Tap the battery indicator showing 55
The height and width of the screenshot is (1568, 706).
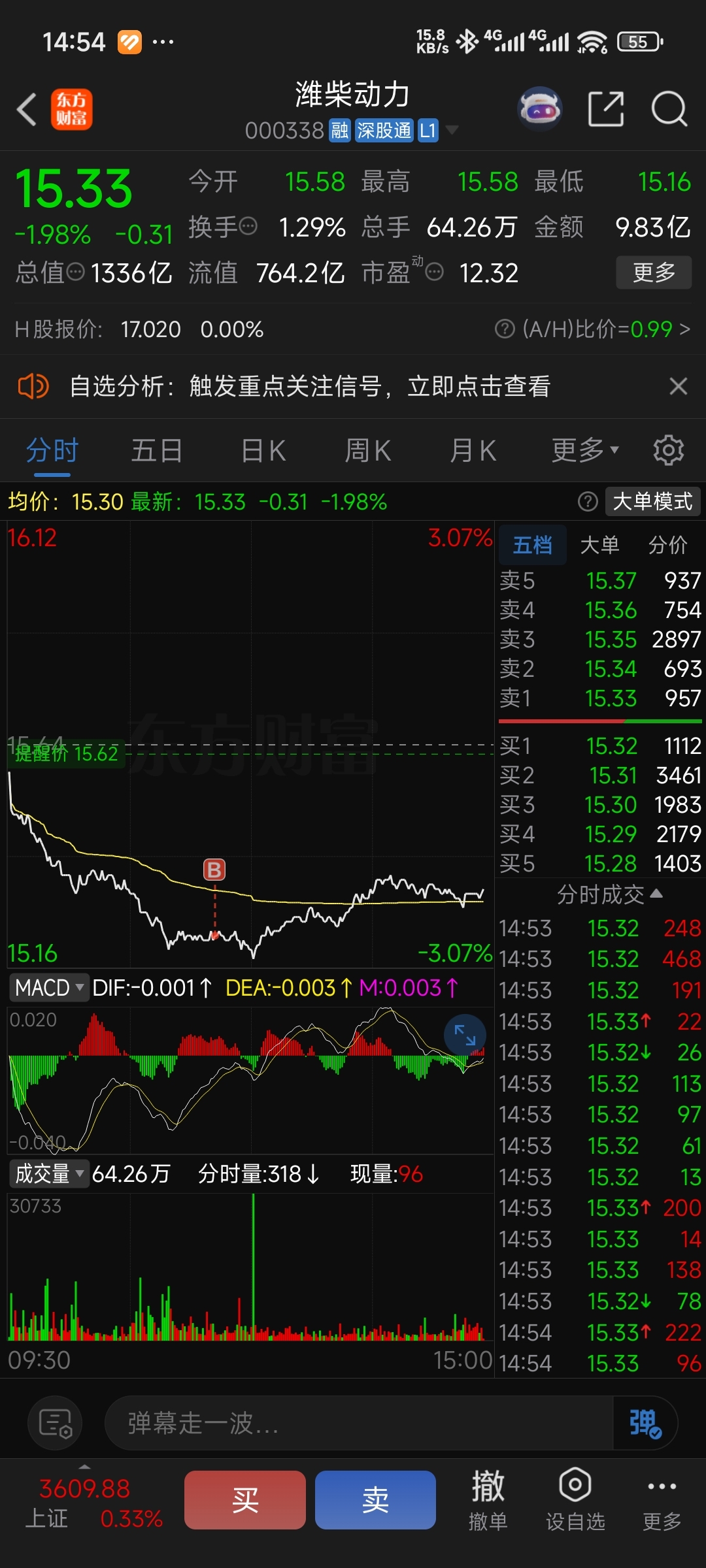[x=640, y=42]
